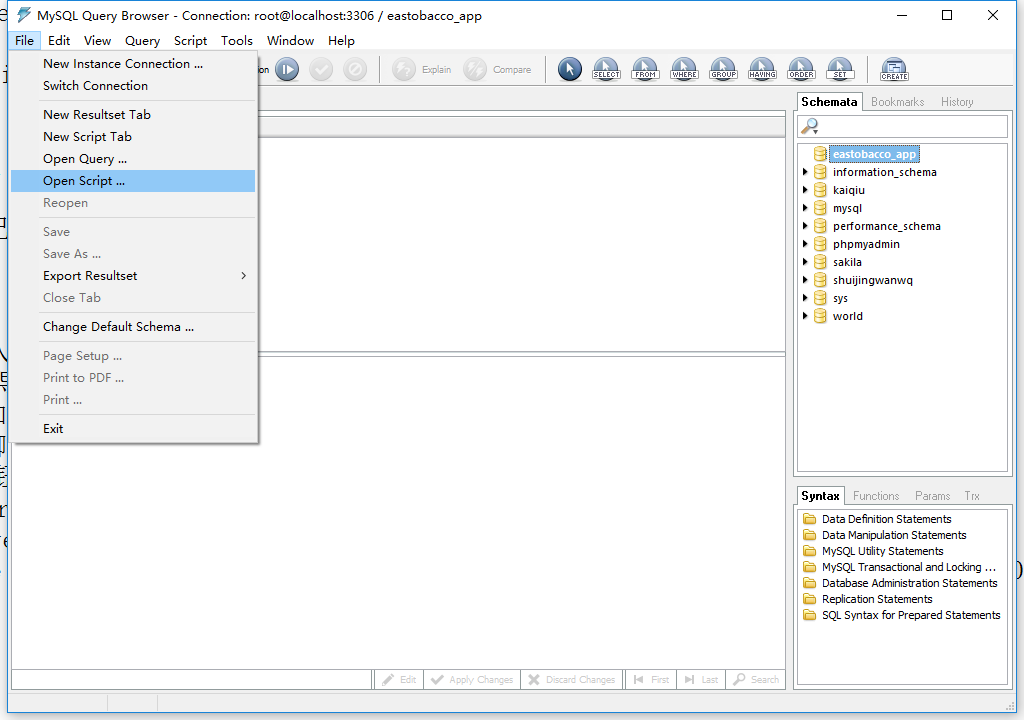Select New Instance Connection menu entry

(x=122, y=64)
